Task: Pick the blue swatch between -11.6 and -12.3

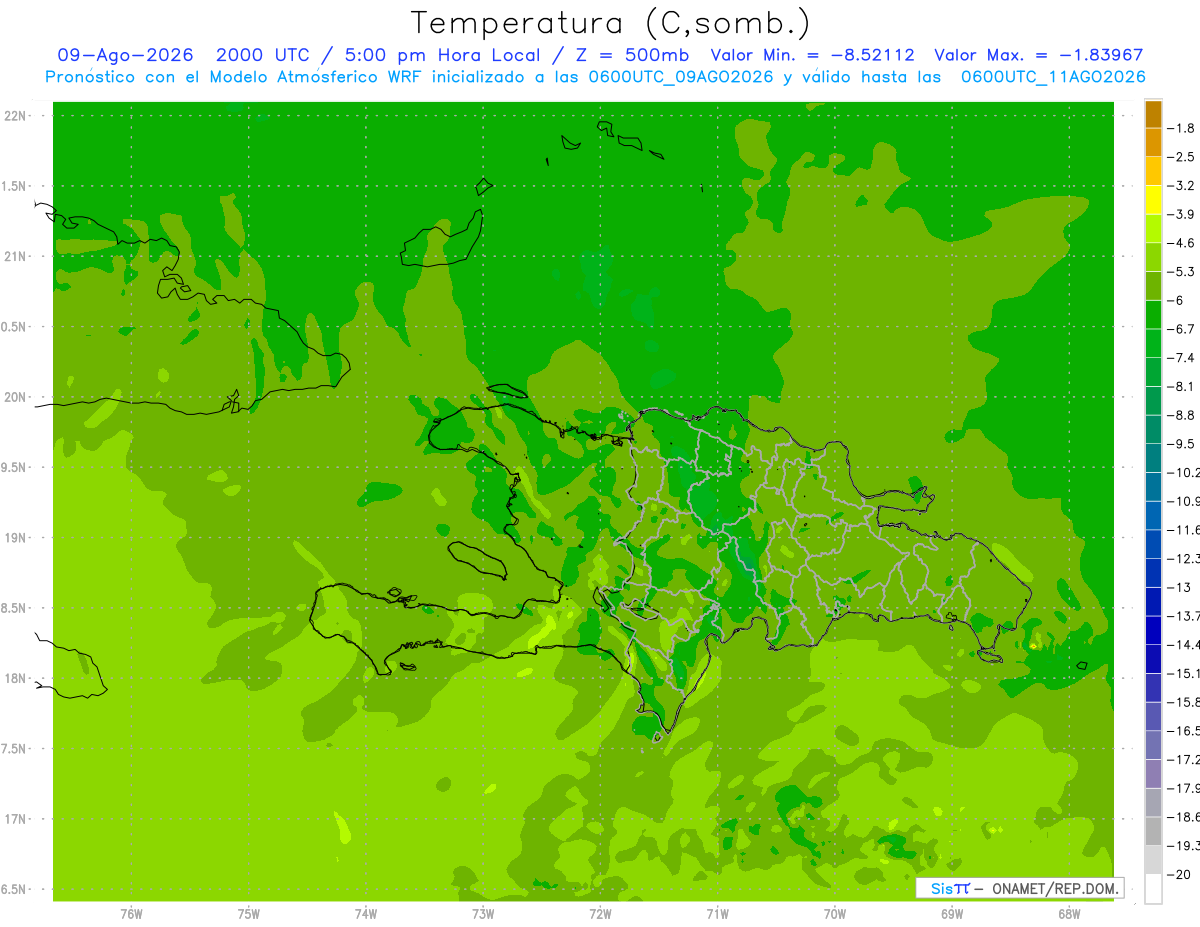Action: (1153, 544)
